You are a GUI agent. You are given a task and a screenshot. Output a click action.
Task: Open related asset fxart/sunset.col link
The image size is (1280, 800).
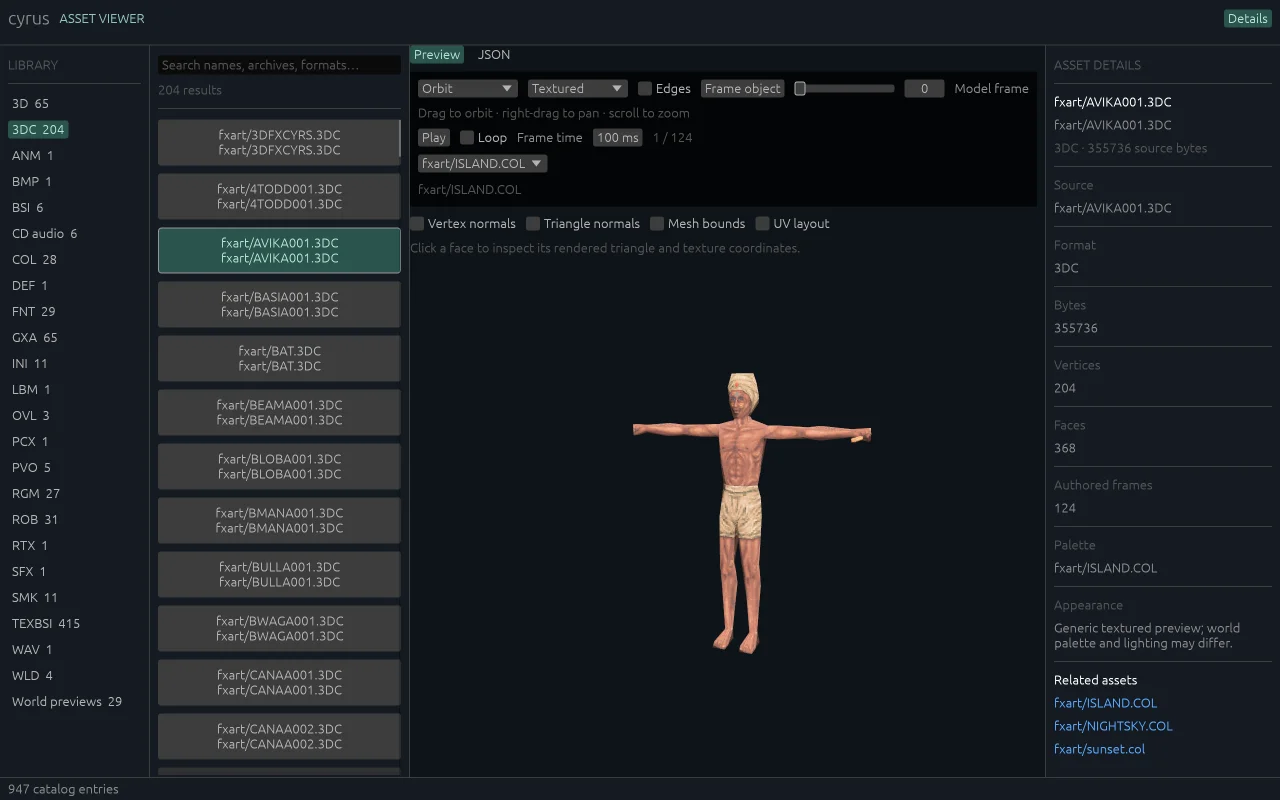(x=1099, y=749)
